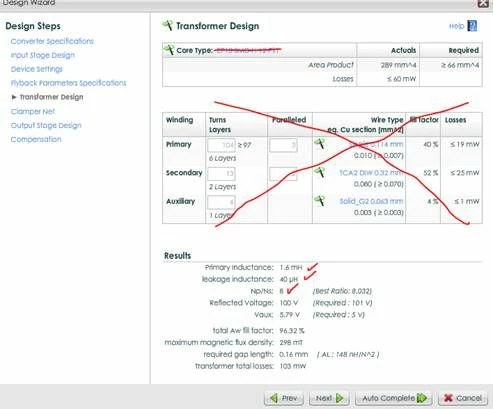493x409 pixels.
Task: Click the Help icon in the top right
Action: click(472, 26)
